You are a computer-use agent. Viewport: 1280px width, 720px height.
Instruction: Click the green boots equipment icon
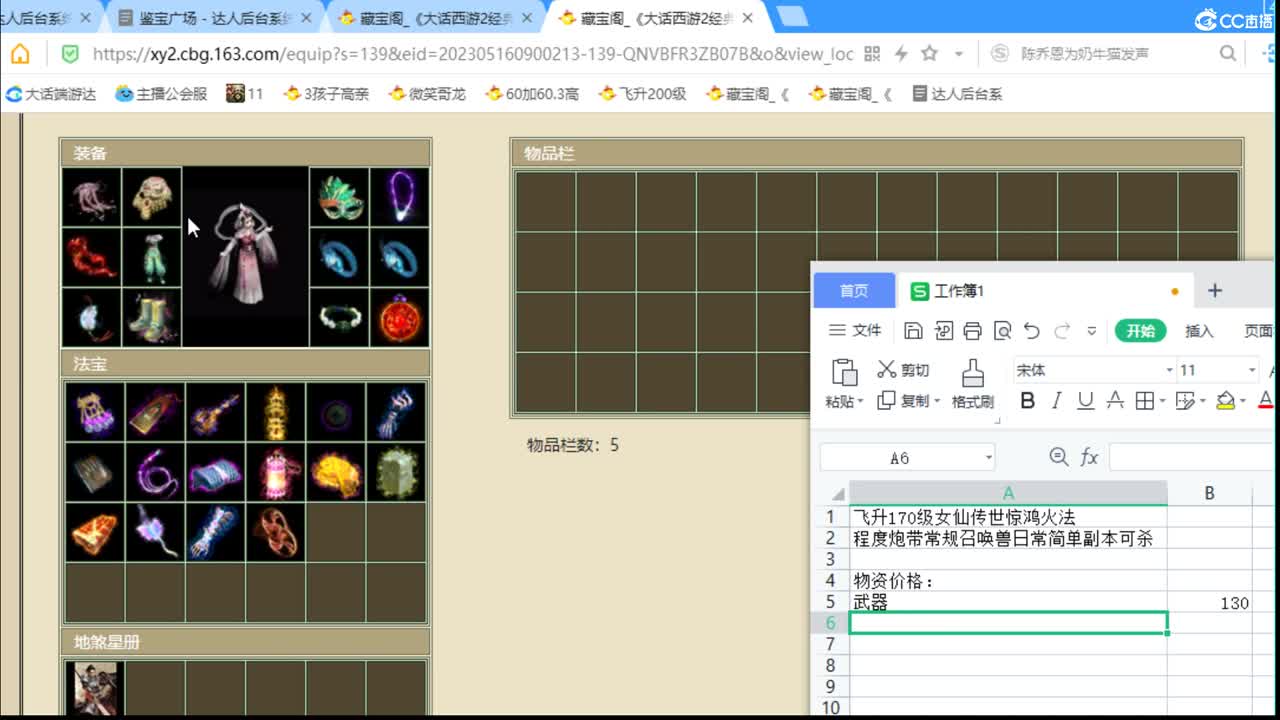152,318
